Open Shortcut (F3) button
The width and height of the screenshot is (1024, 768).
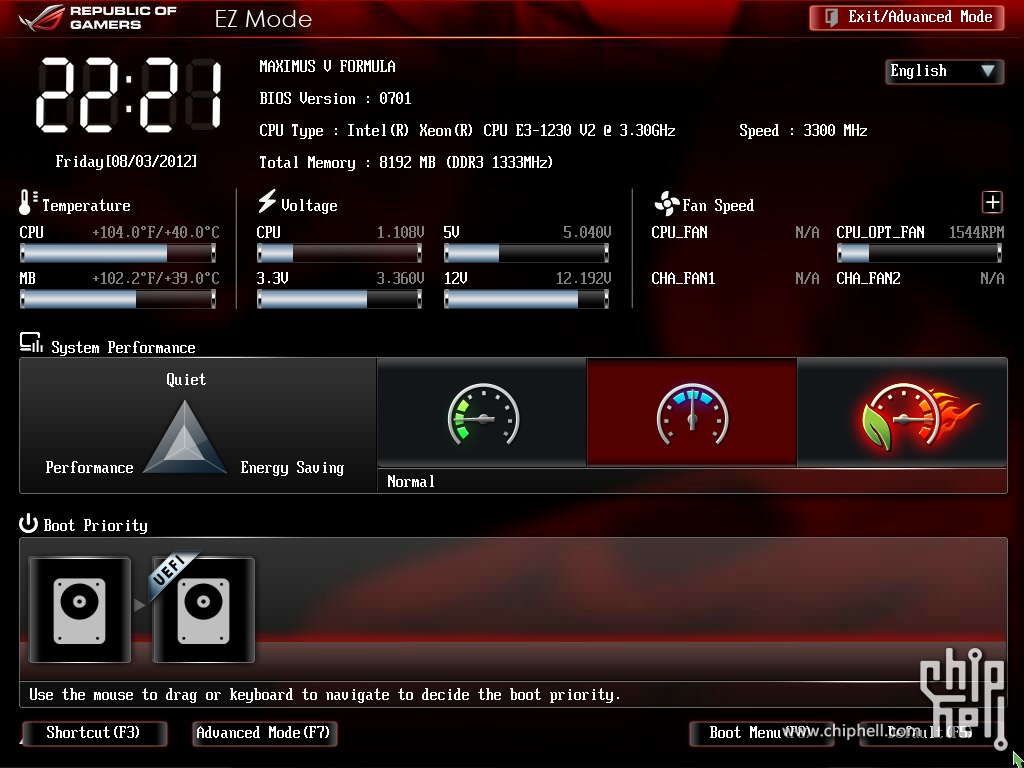(x=94, y=733)
